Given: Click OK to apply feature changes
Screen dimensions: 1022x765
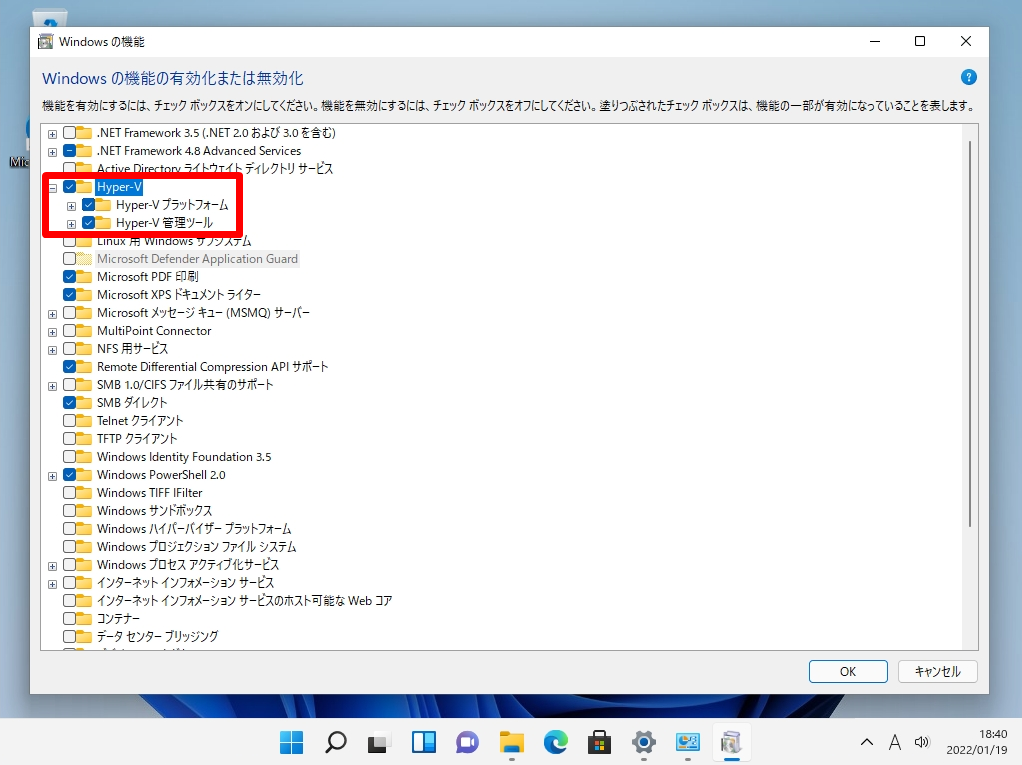Looking at the screenshot, I should 848,671.
